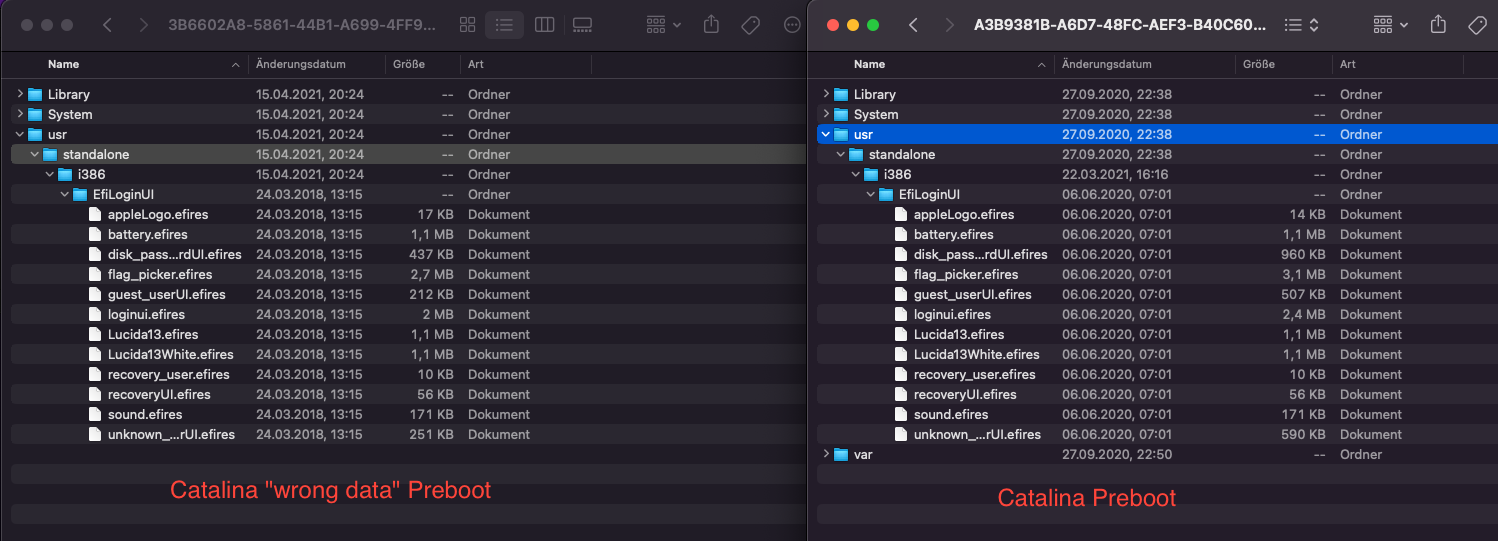Select Lucida13White.efires in left window
Viewport: 1498px width, 541px height.
[x=171, y=354]
